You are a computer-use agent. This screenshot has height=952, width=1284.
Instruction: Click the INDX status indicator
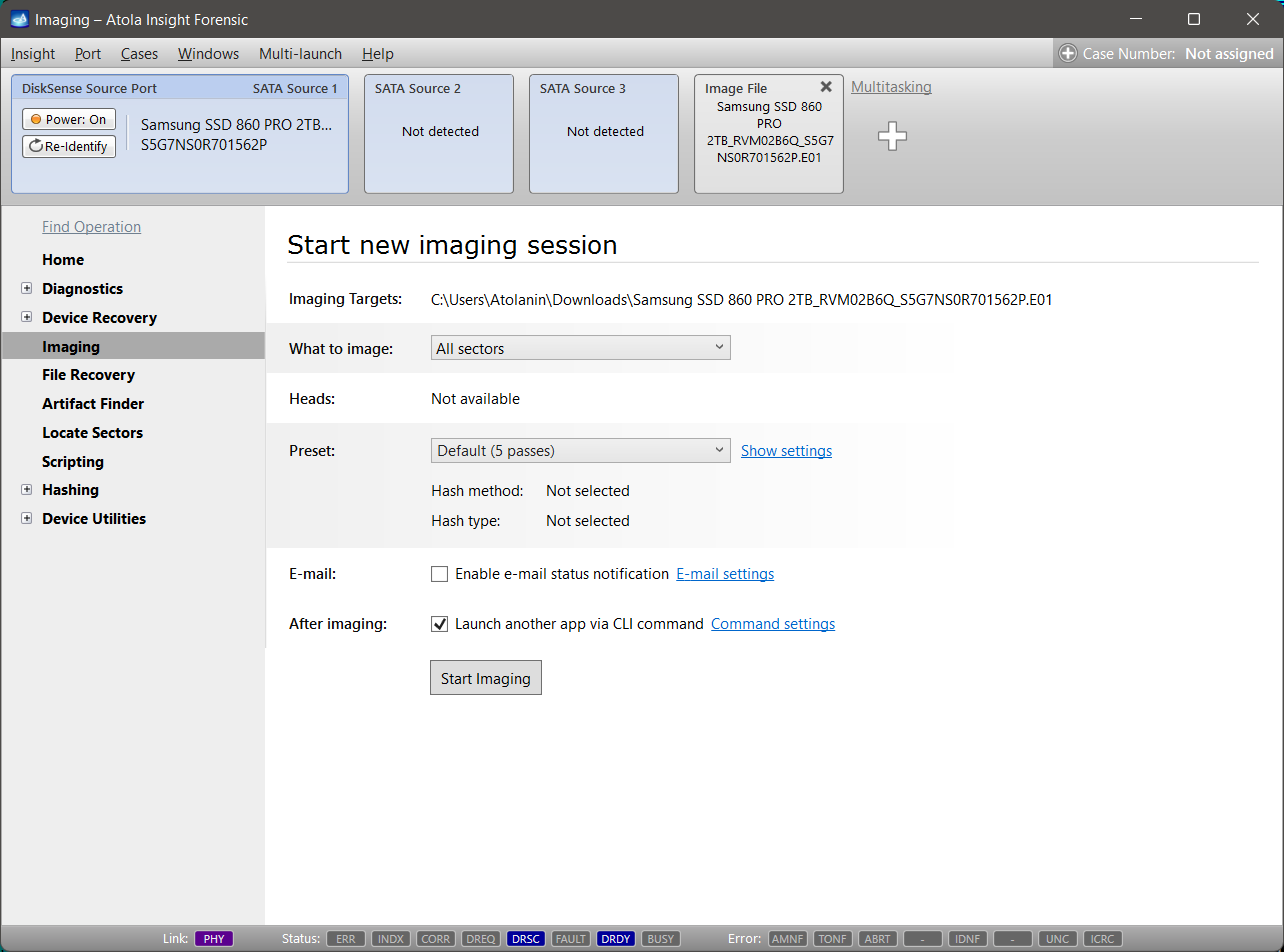391,939
